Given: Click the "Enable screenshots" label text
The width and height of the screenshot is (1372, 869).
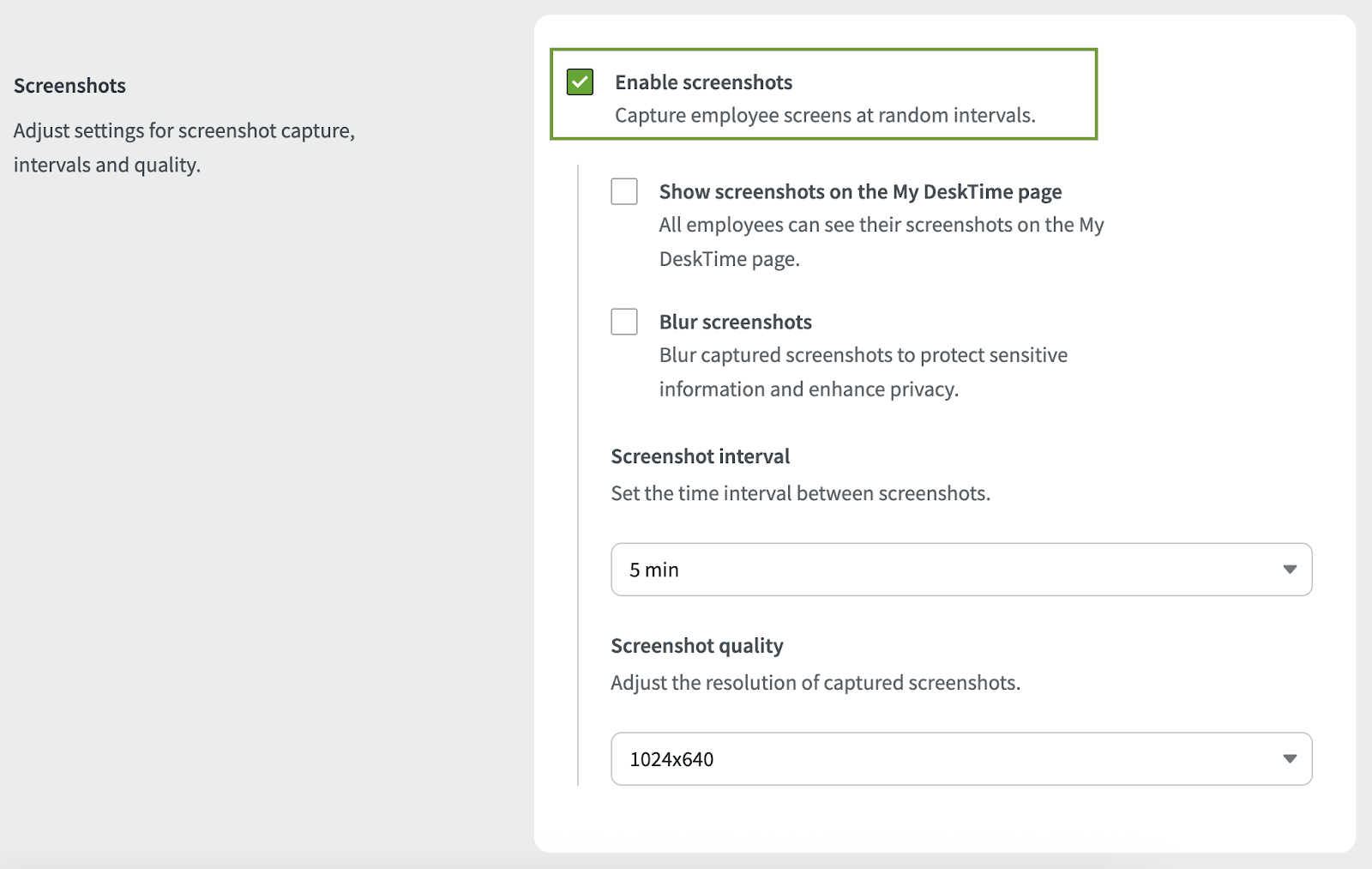Looking at the screenshot, I should [703, 82].
